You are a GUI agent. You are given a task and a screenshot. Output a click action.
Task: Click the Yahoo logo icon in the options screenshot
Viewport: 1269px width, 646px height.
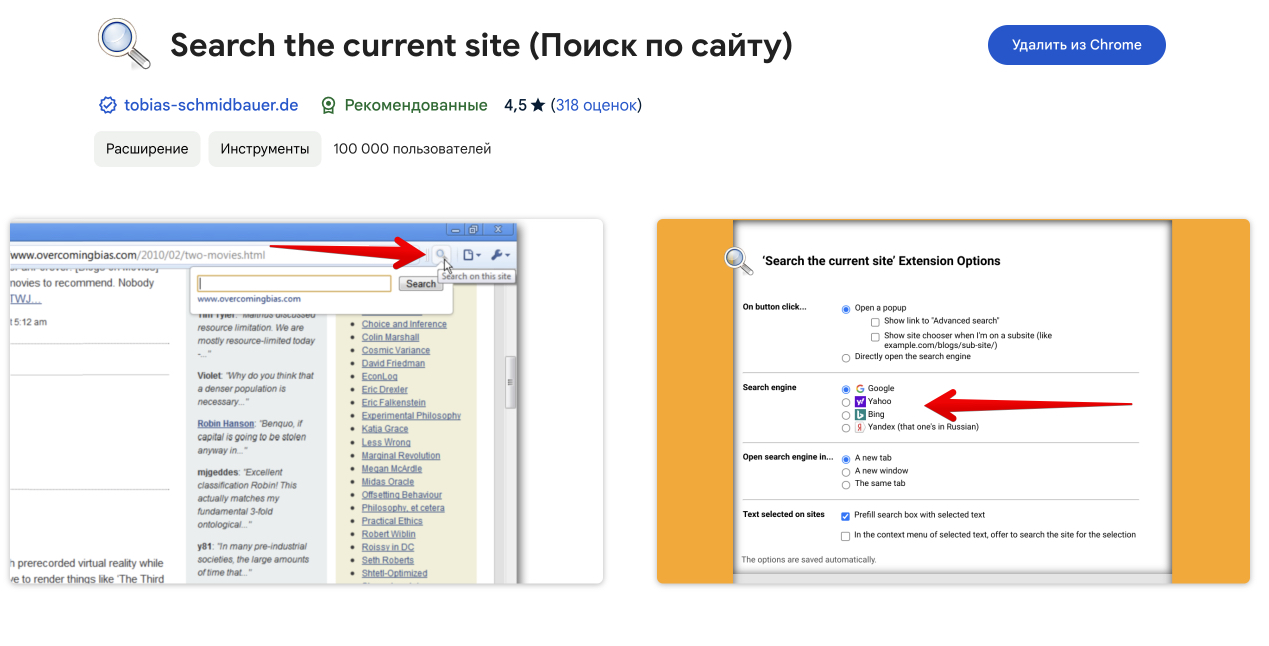tap(860, 401)
